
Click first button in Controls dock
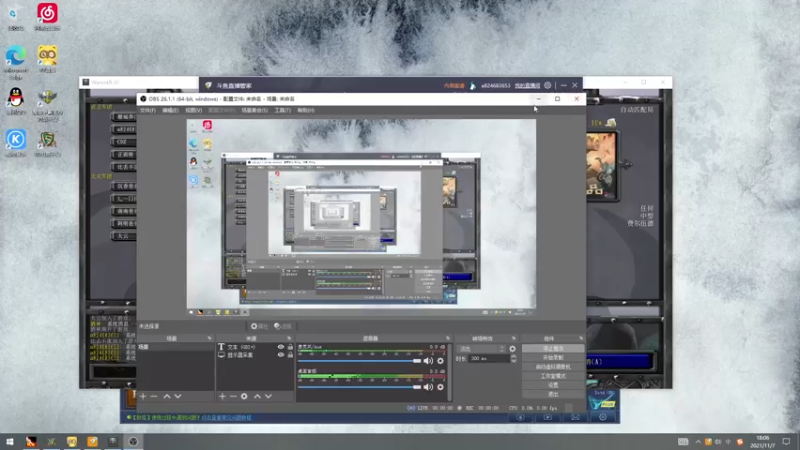(x=553, y=348)
